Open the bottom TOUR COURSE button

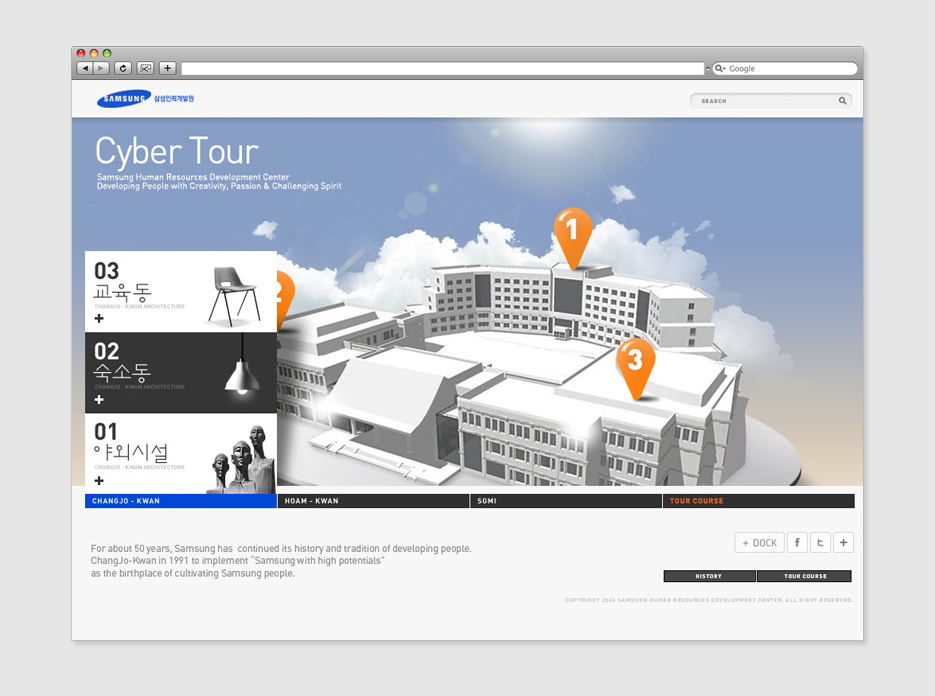pos(804,576)
